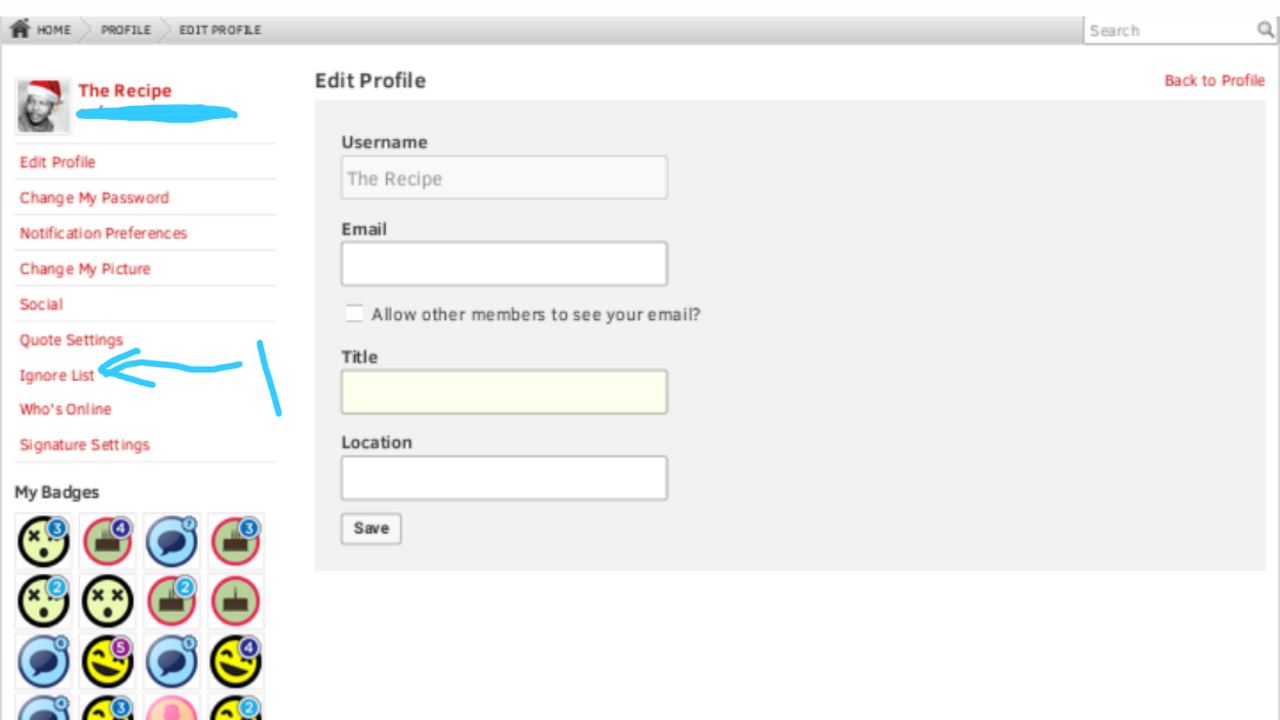The width and height of the screenshot is (1280, 720).
Task: Save the profile changes
Action: coord(371,529)
